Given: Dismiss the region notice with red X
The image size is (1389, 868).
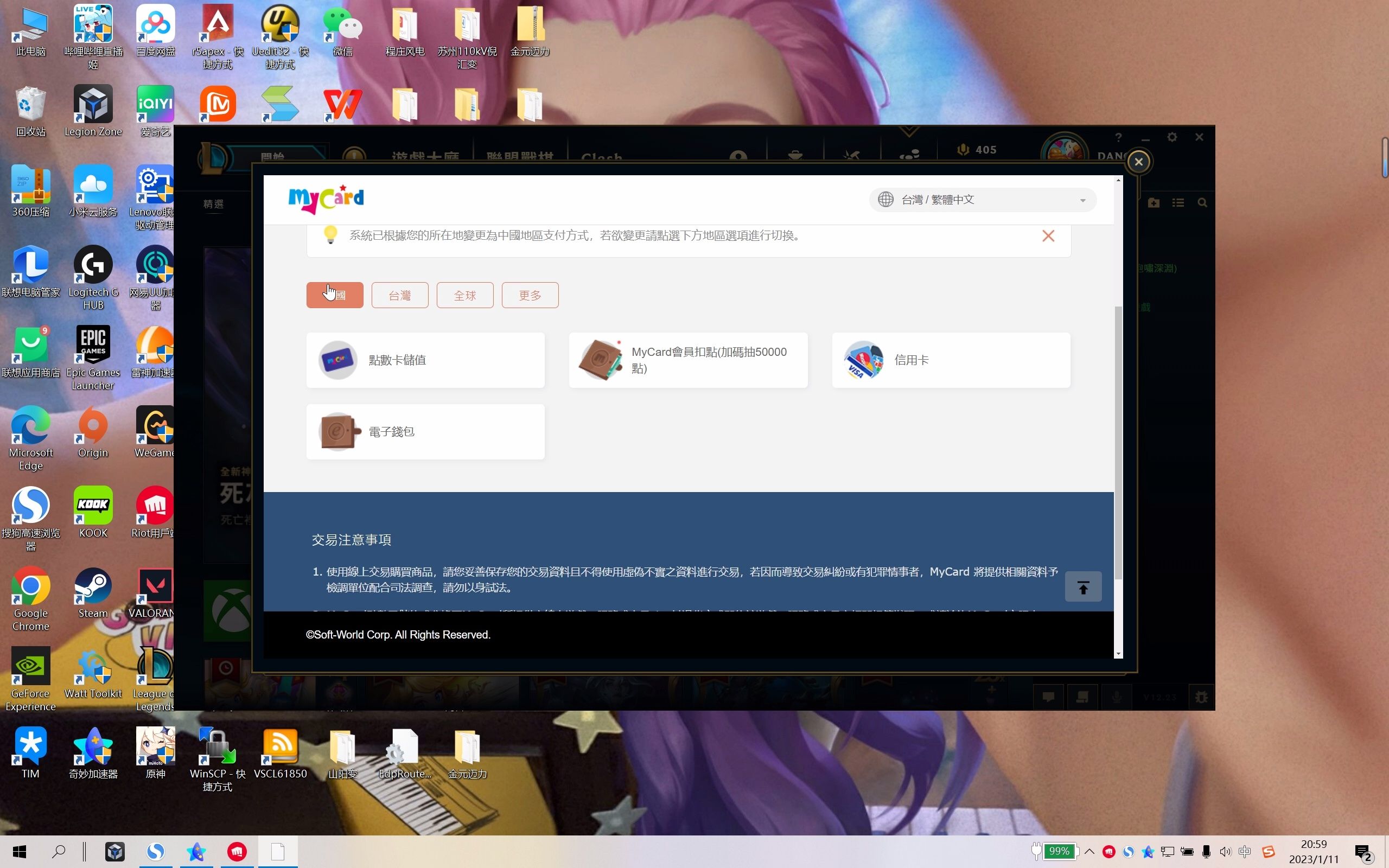Looking at the screenshot, I should [x=1048, y=236].
